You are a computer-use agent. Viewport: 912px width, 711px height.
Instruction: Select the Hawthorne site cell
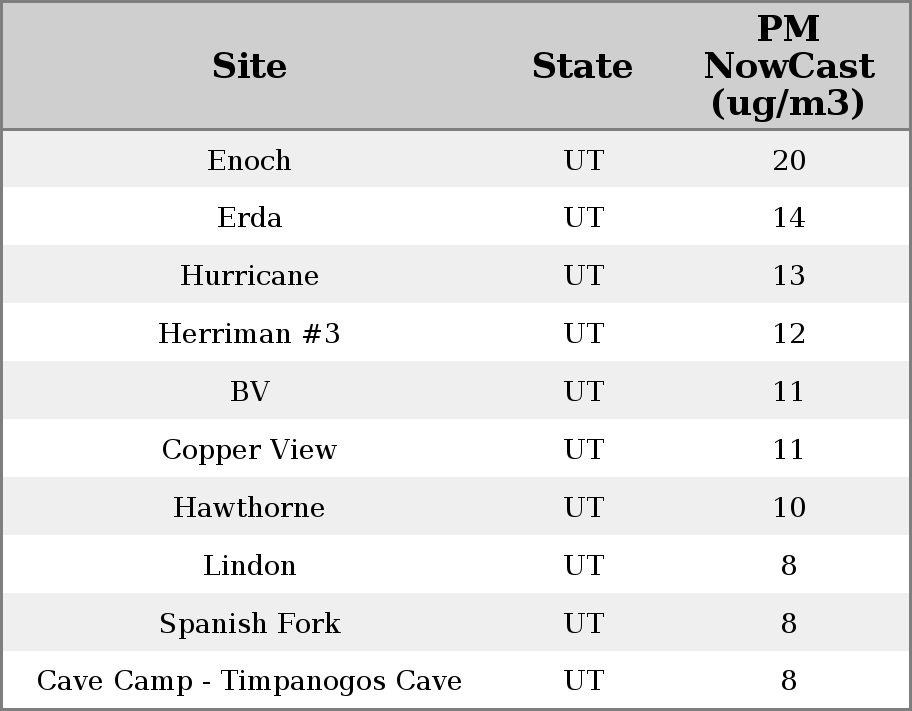coord(249,508)
